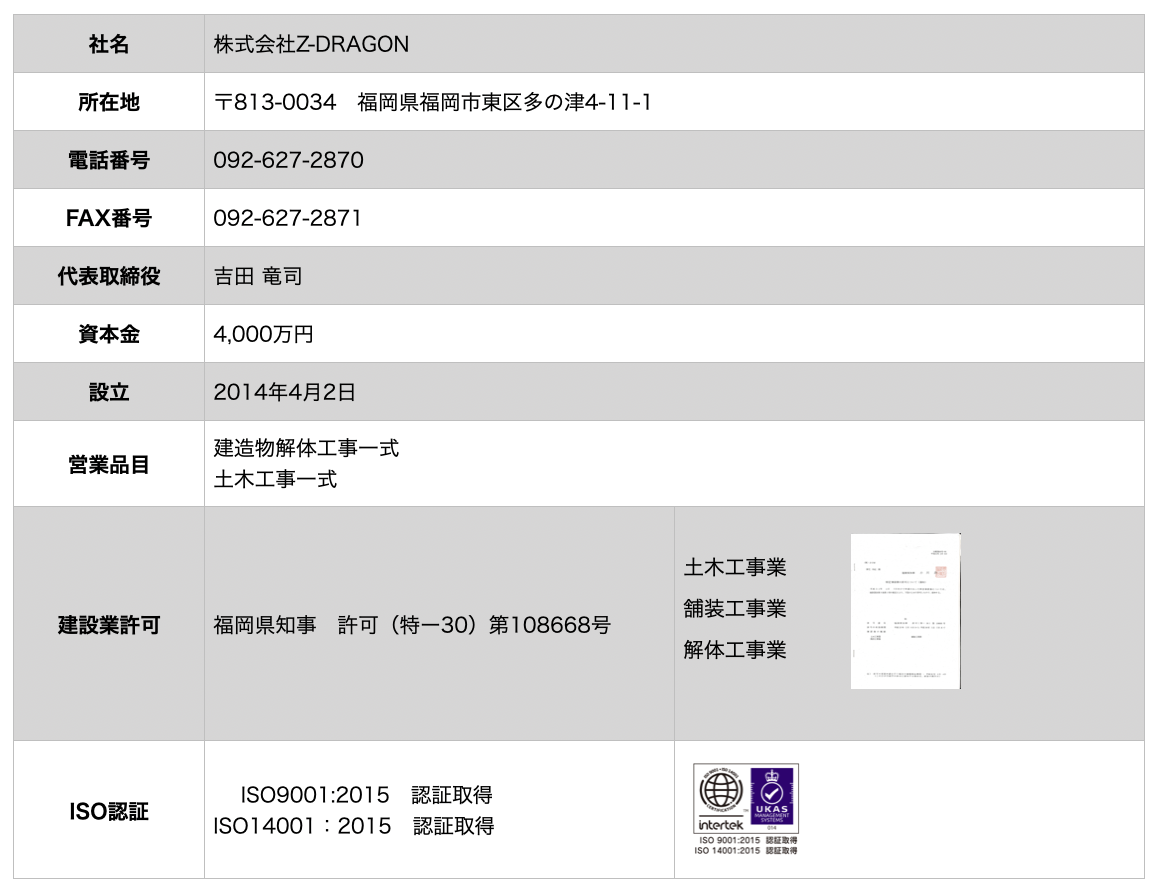
Task: Click the ISO9001:2015 認証取得 line
Action: 366,795
